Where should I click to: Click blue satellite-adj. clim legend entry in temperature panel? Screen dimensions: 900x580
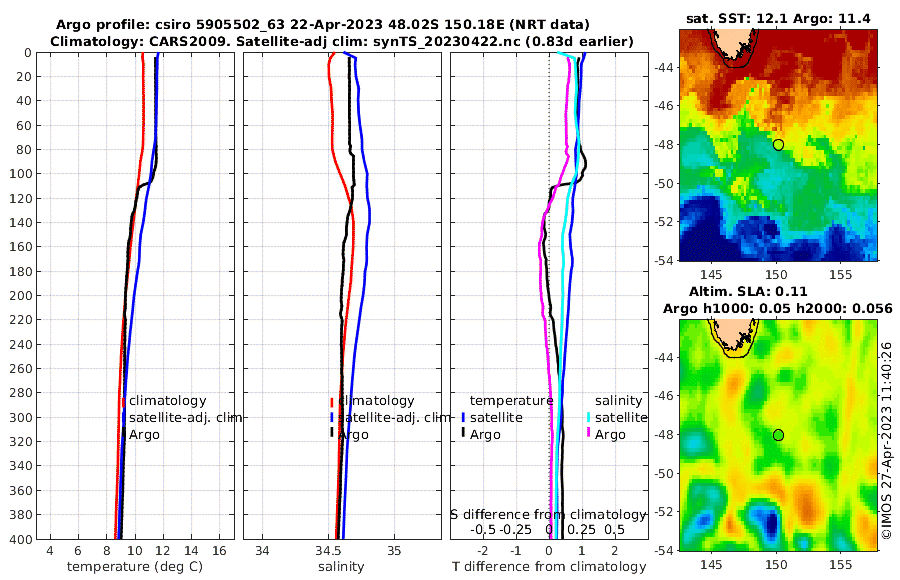coord(181,417)
